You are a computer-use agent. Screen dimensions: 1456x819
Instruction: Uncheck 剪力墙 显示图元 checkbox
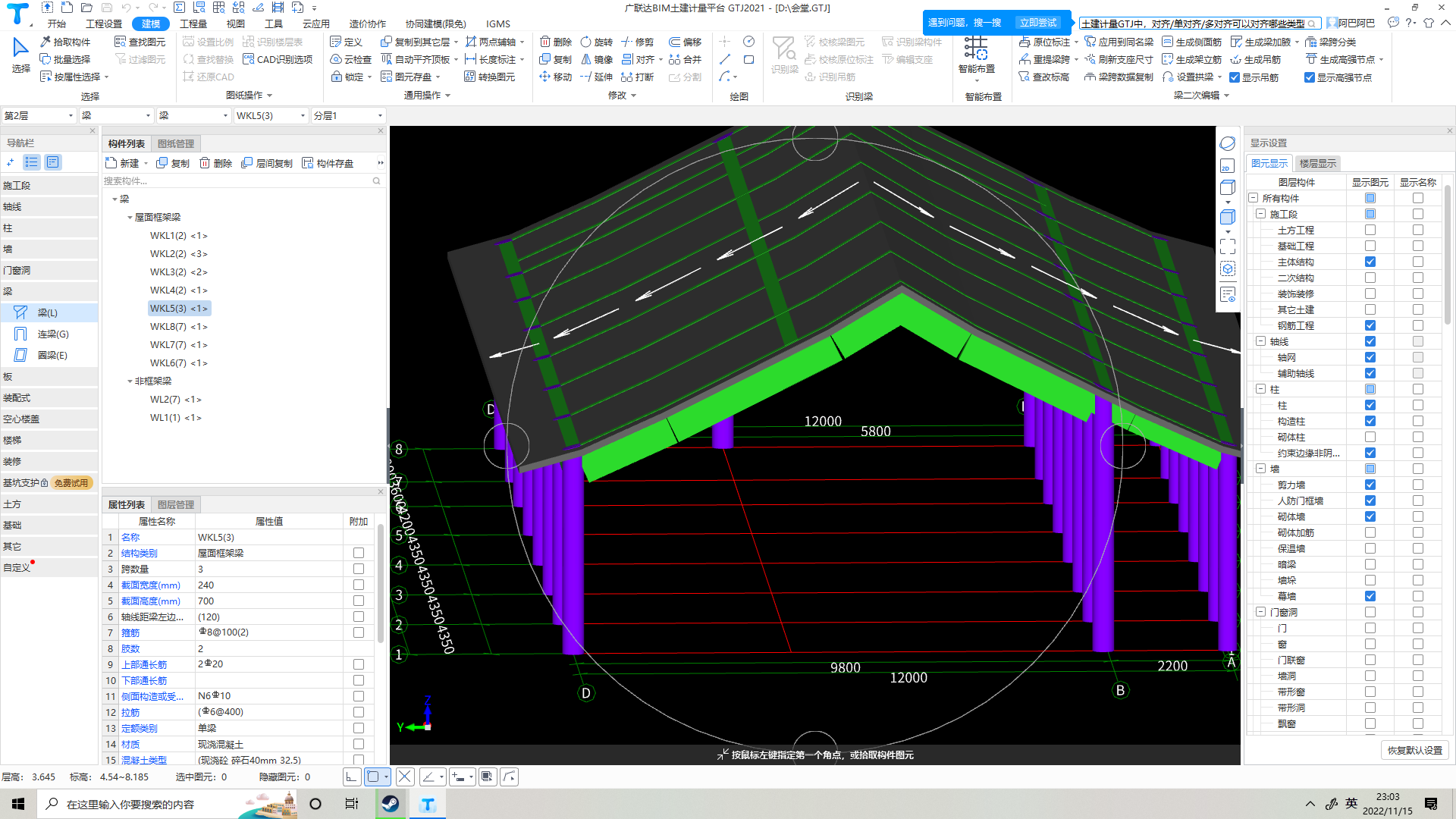[x=1370, y=485]
